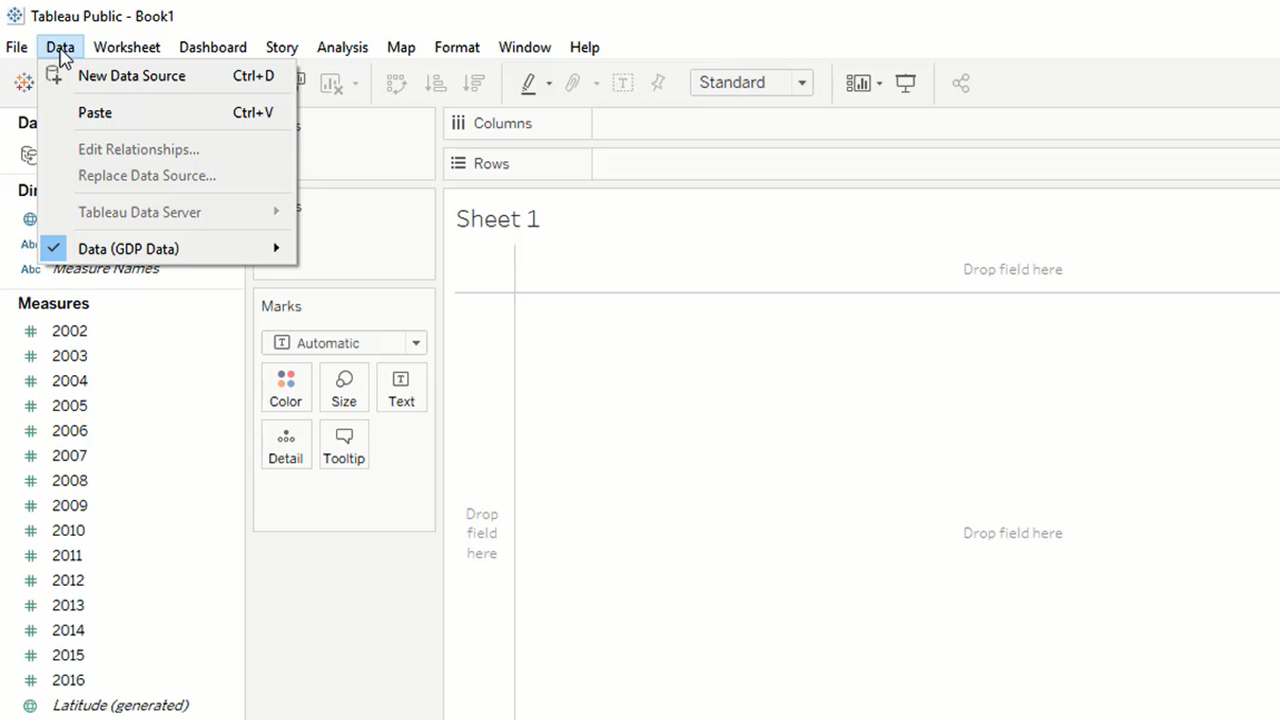Click the Swap Rows and Columns icon

pos(396,84)
